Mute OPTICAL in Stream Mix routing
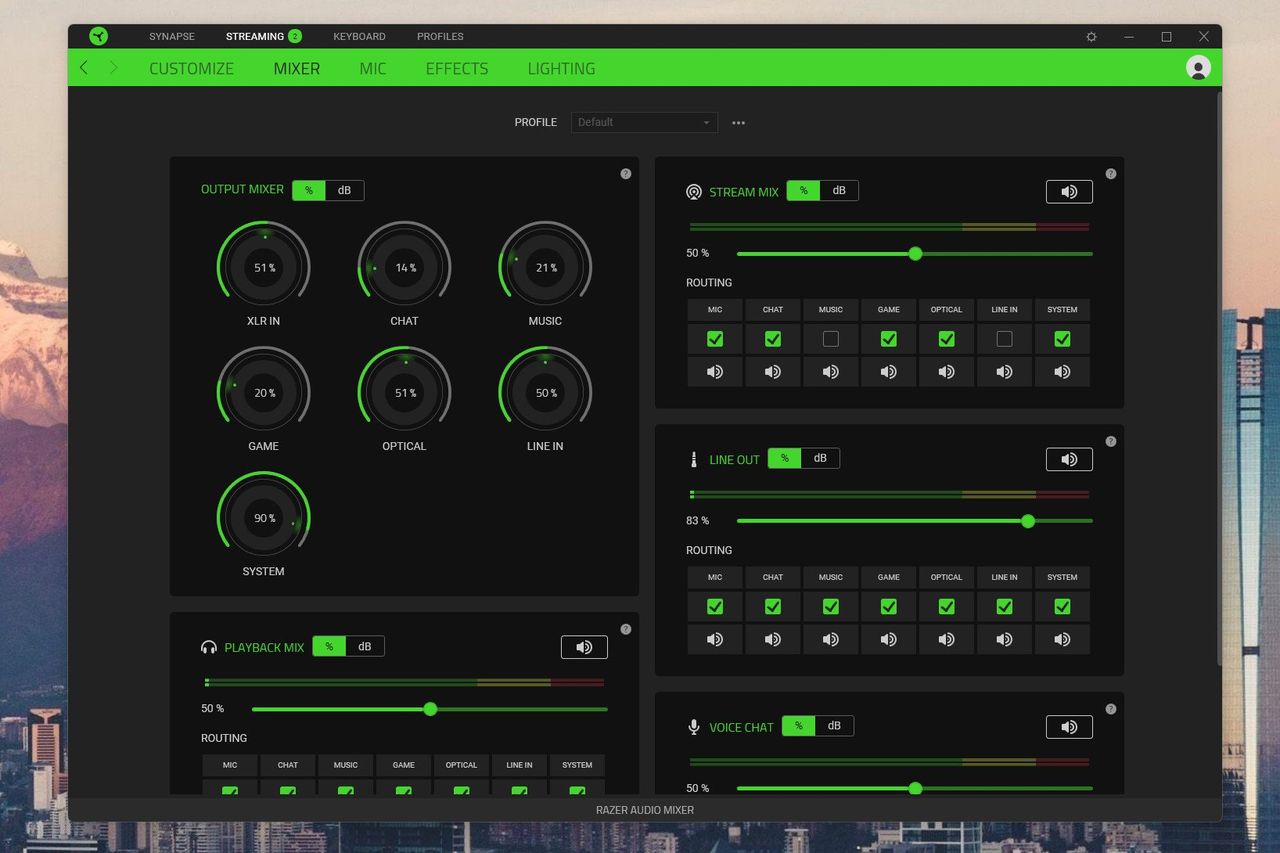This screenshot has width=1280, height=853. click(947, 372)
